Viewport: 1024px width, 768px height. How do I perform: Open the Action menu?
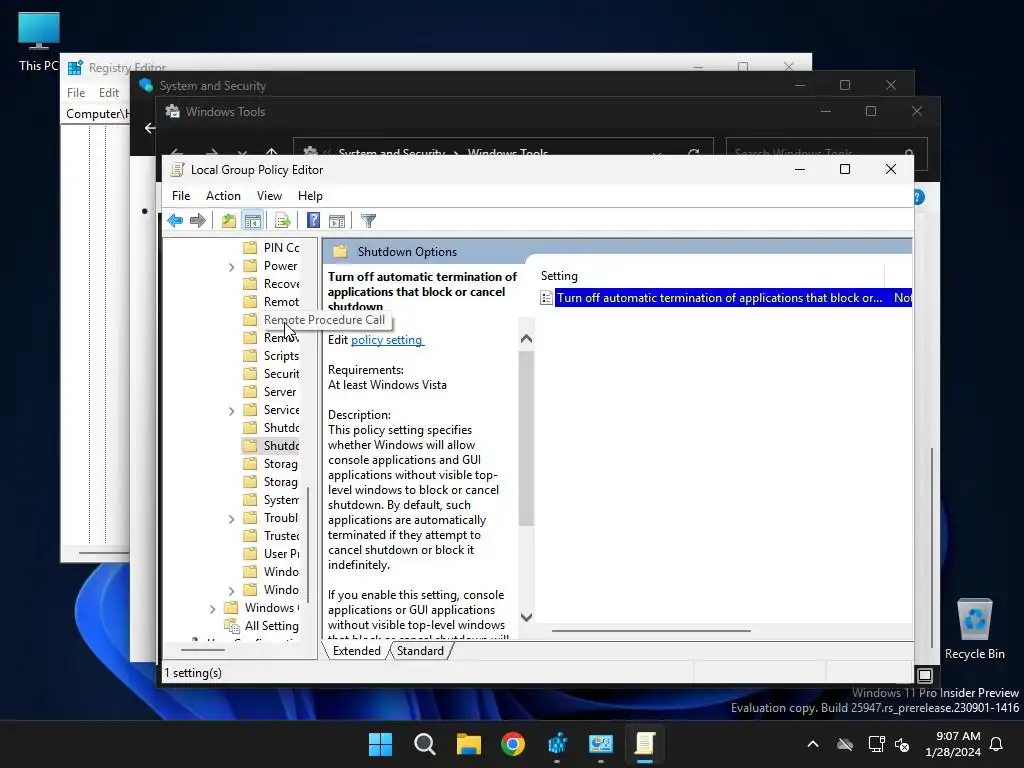point(223,196)
